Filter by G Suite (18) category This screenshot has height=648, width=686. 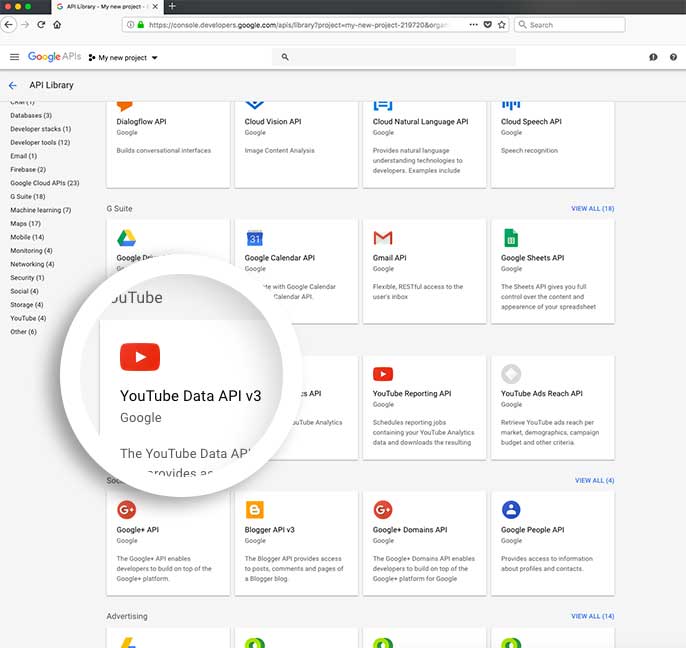coord(28,197)
